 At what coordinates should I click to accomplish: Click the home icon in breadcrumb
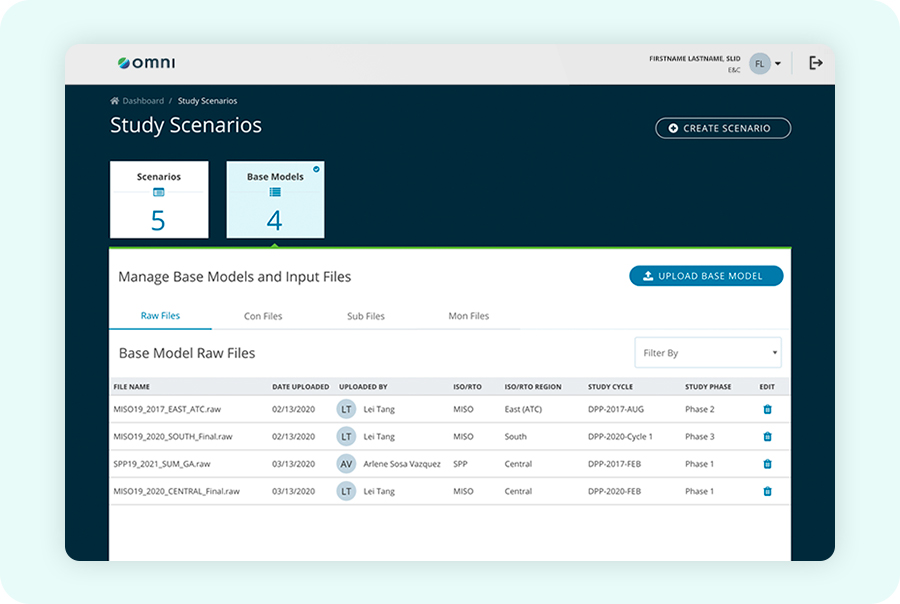pyautogui.click(x=114, y=100)
